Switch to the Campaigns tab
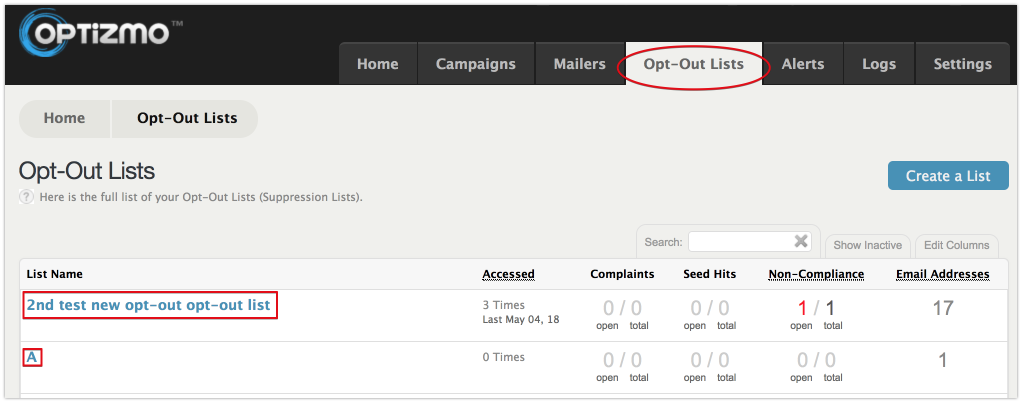The height and width of the screenshot is (403, 1022). click(476, 64)
